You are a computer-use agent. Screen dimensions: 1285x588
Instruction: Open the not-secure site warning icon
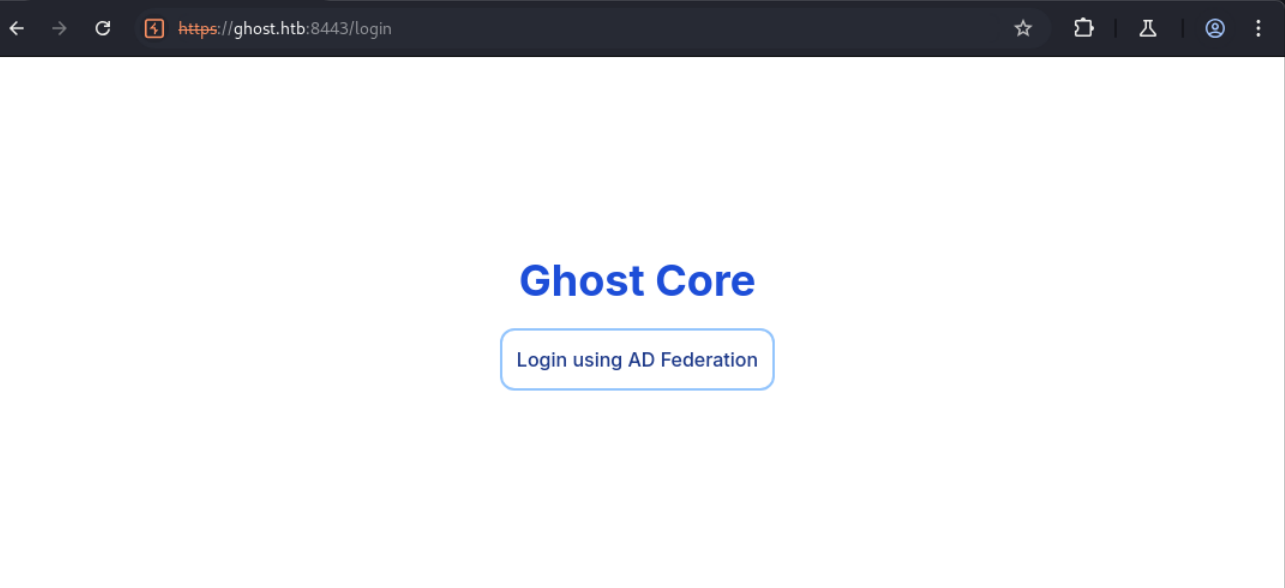(x=154, y=28)
